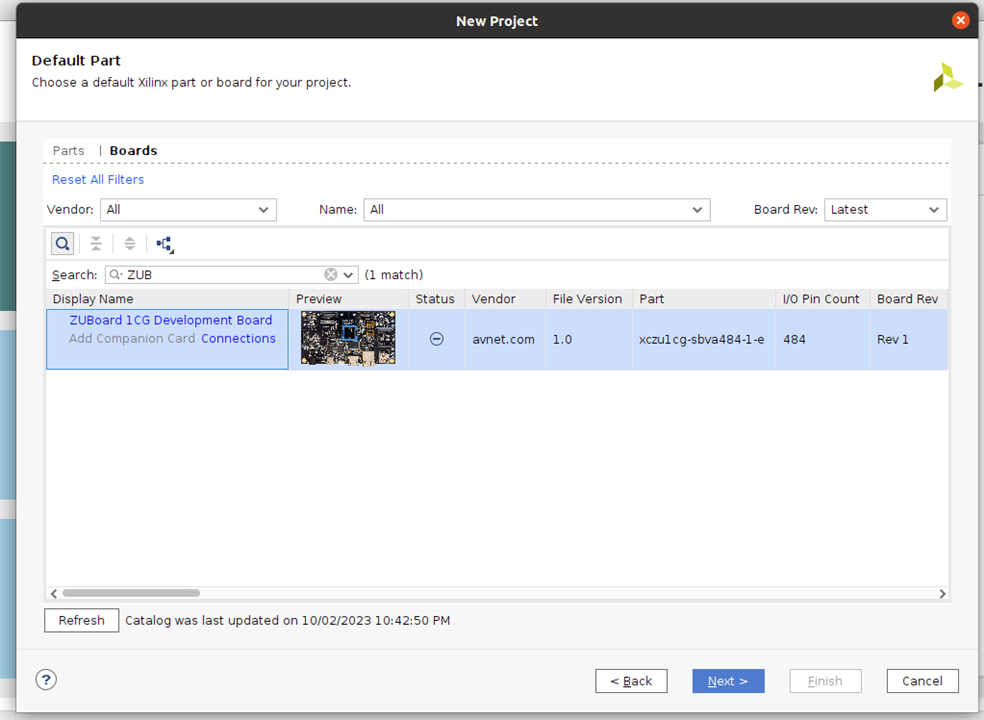Open the help question mark icon
Screen dimensions: 984x720
click(46, 680)
